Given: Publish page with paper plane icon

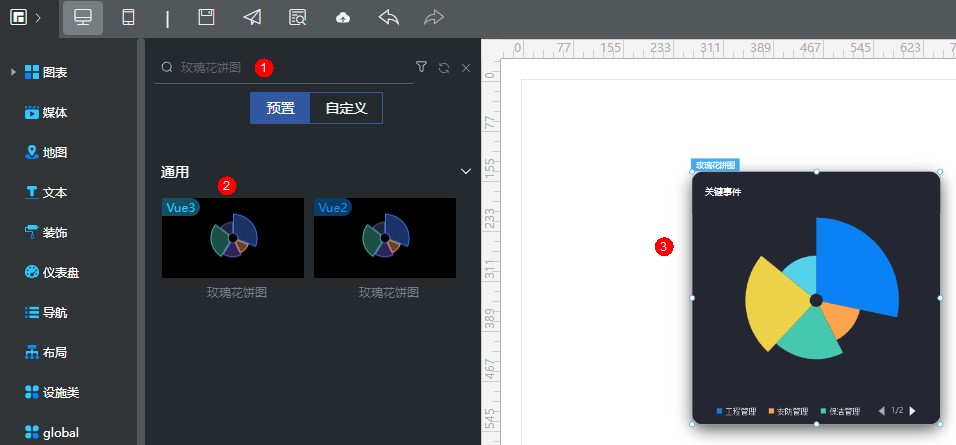Looking at the screenshot, I should (252, 18).
